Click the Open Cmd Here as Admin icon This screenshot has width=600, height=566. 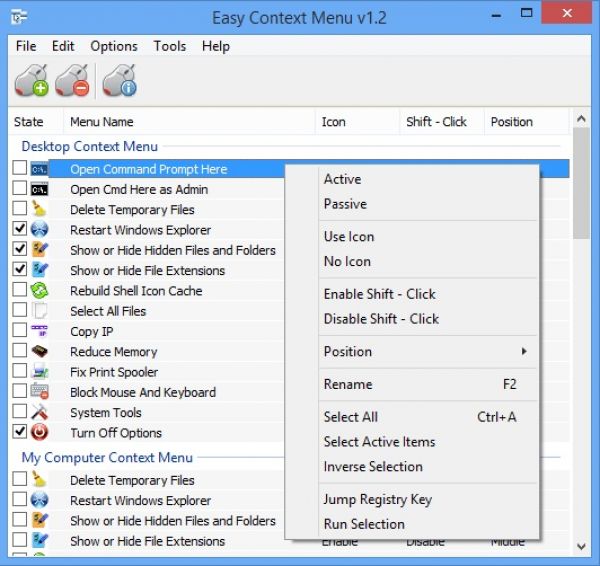pos(39,189)
